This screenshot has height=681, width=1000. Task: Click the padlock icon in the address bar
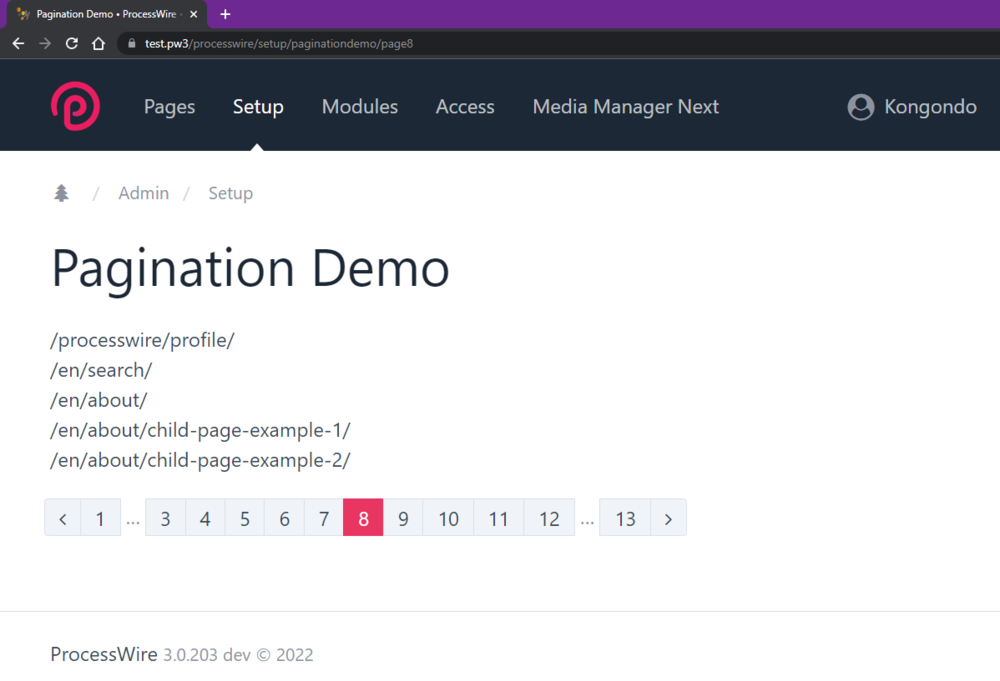pos(131,43)
